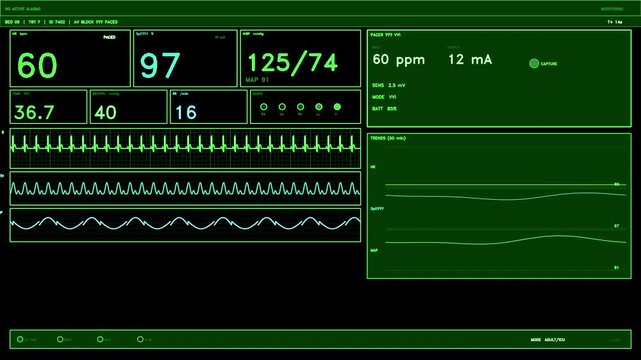Open blood pressure tile showing 125/74
Viewport: 641px width, 360px height.
coord(300,58)
